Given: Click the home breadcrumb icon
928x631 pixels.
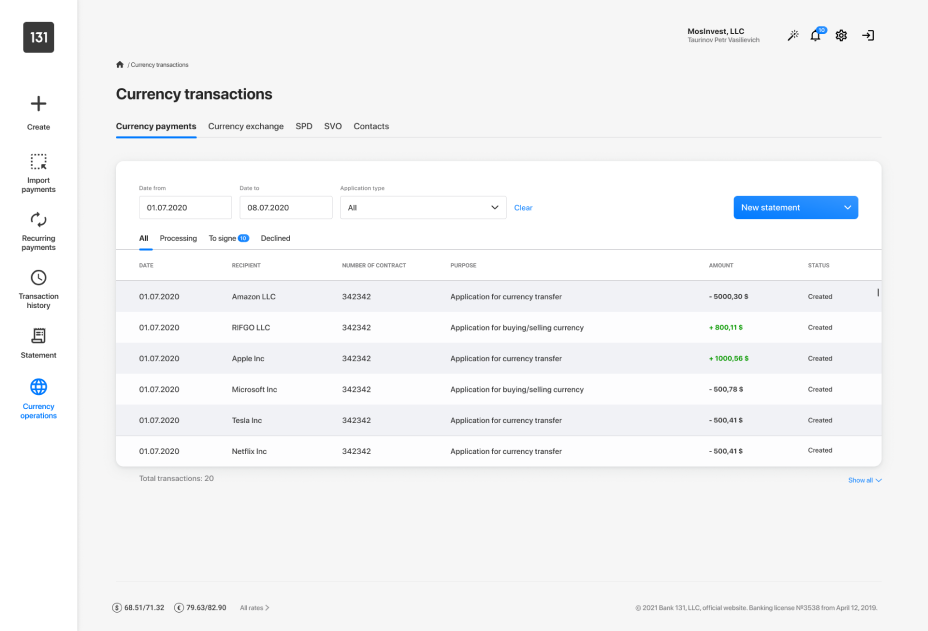Looking at the screenshot, I should click(120, 65).
